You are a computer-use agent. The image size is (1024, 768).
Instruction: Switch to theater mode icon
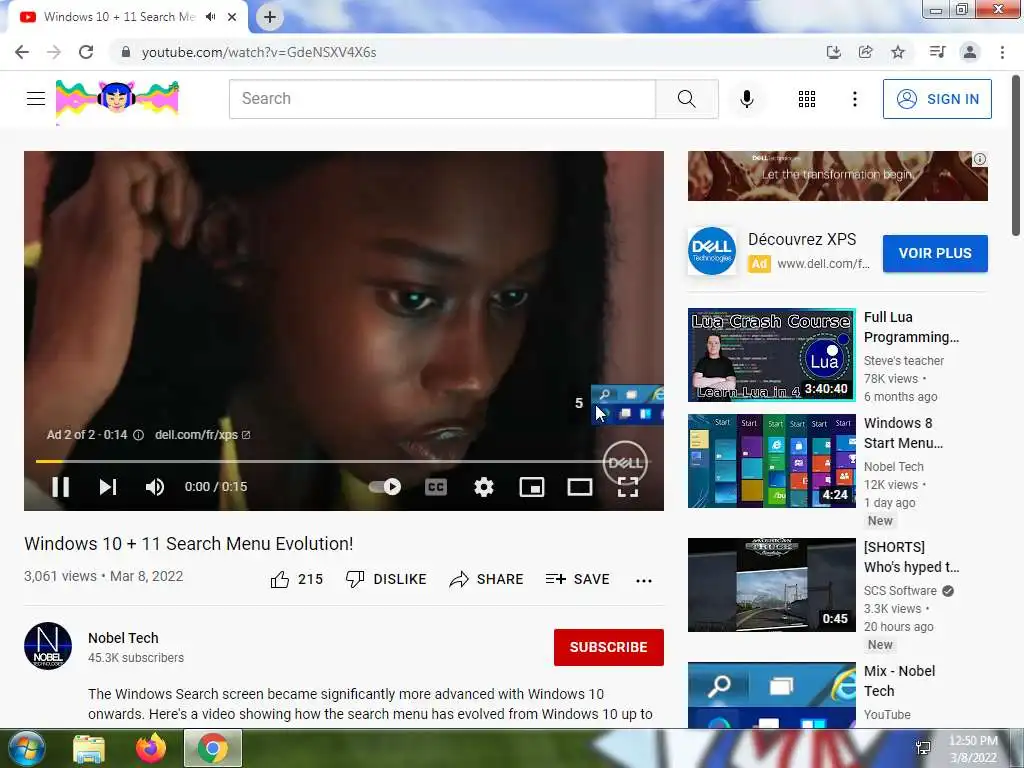pyautogui.click(x=580, y=487)
